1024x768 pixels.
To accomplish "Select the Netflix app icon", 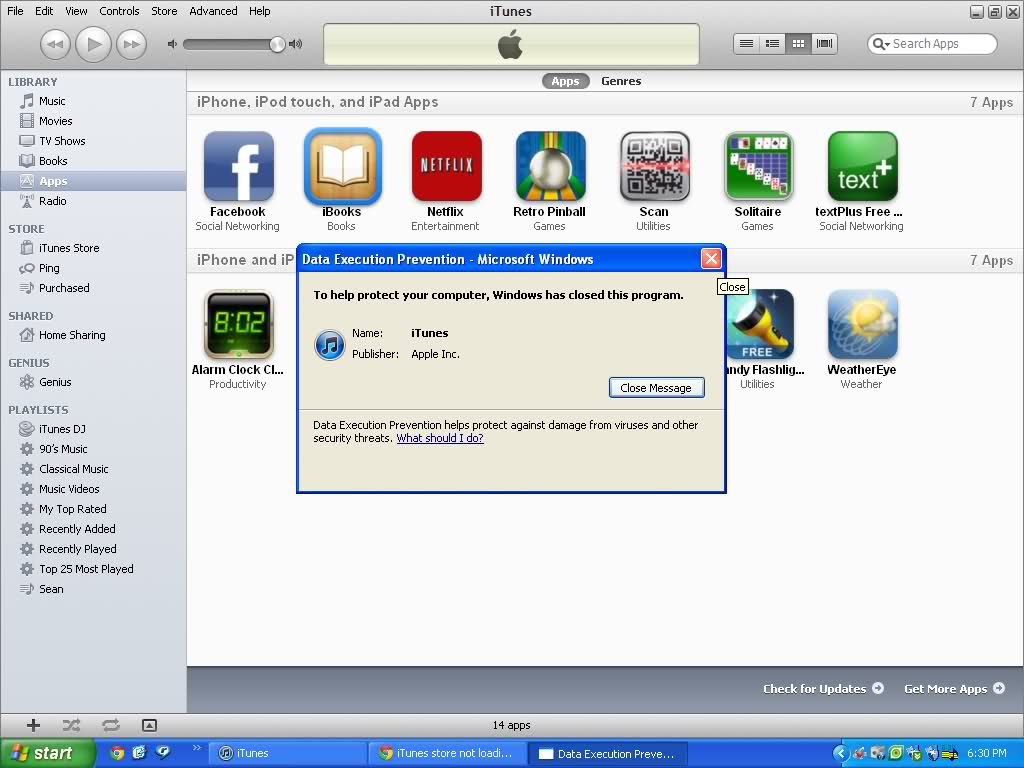I will (446, 166).
